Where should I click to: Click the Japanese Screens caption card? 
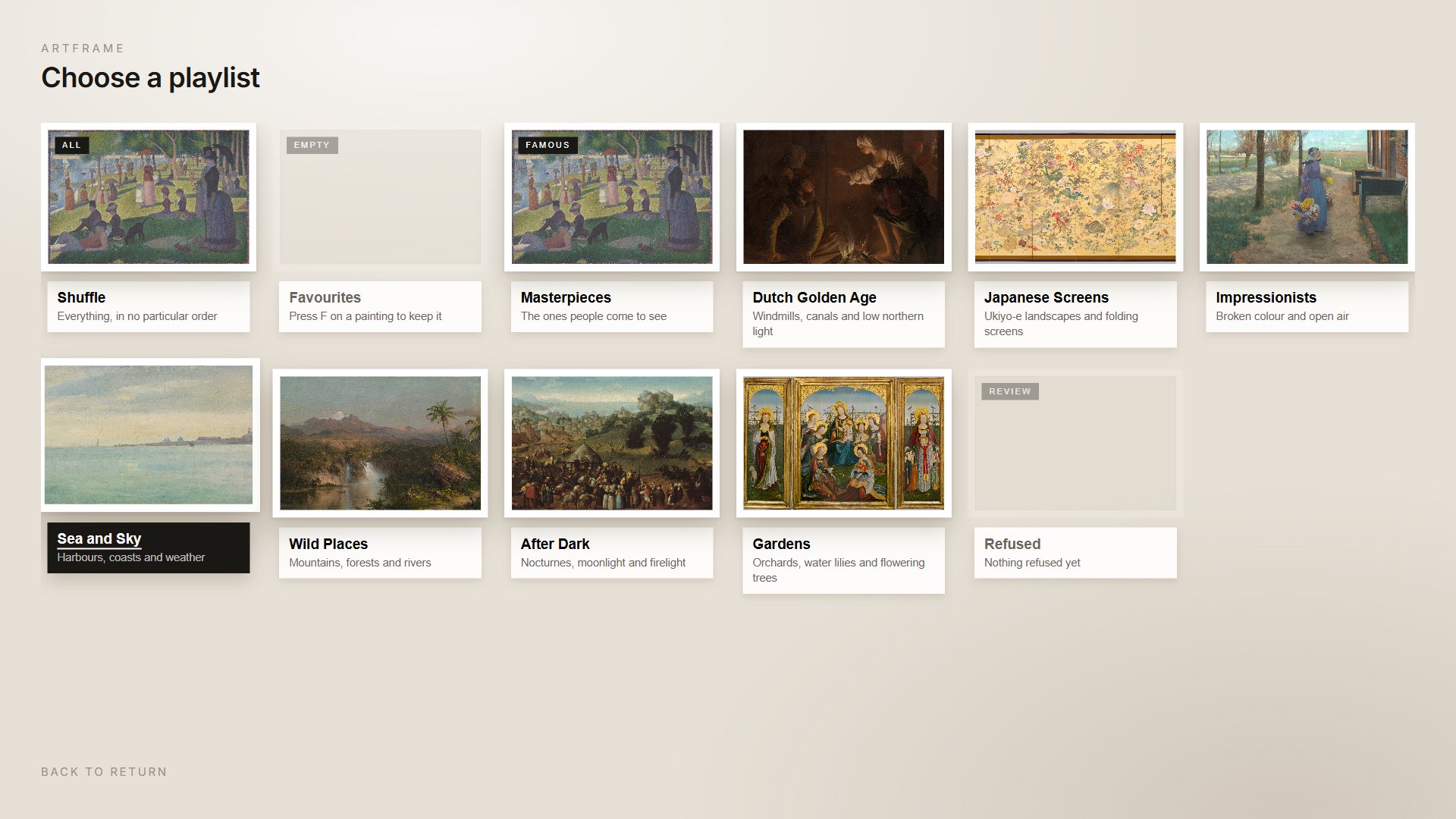(1075, 314)
